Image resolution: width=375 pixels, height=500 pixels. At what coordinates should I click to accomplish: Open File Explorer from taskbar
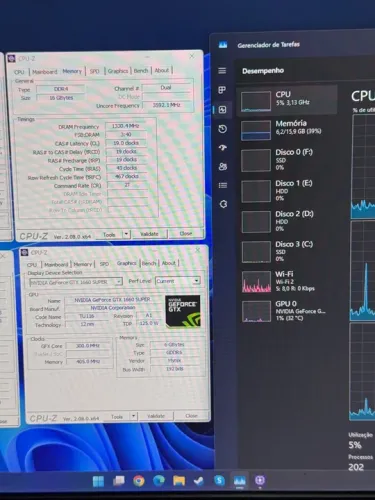tap(179, 481)
